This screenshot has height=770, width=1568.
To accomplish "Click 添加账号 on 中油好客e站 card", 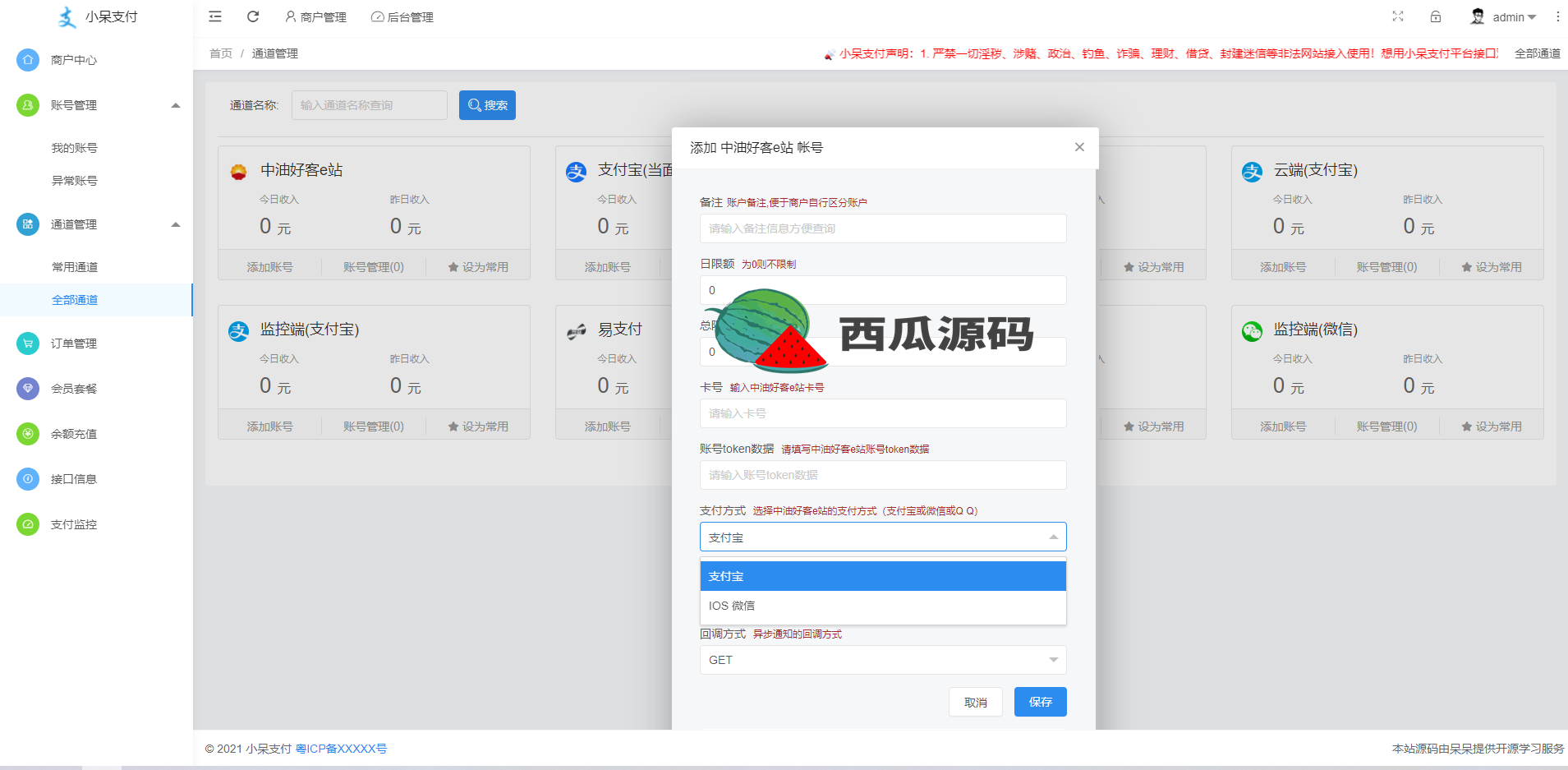I will [269, 267].
